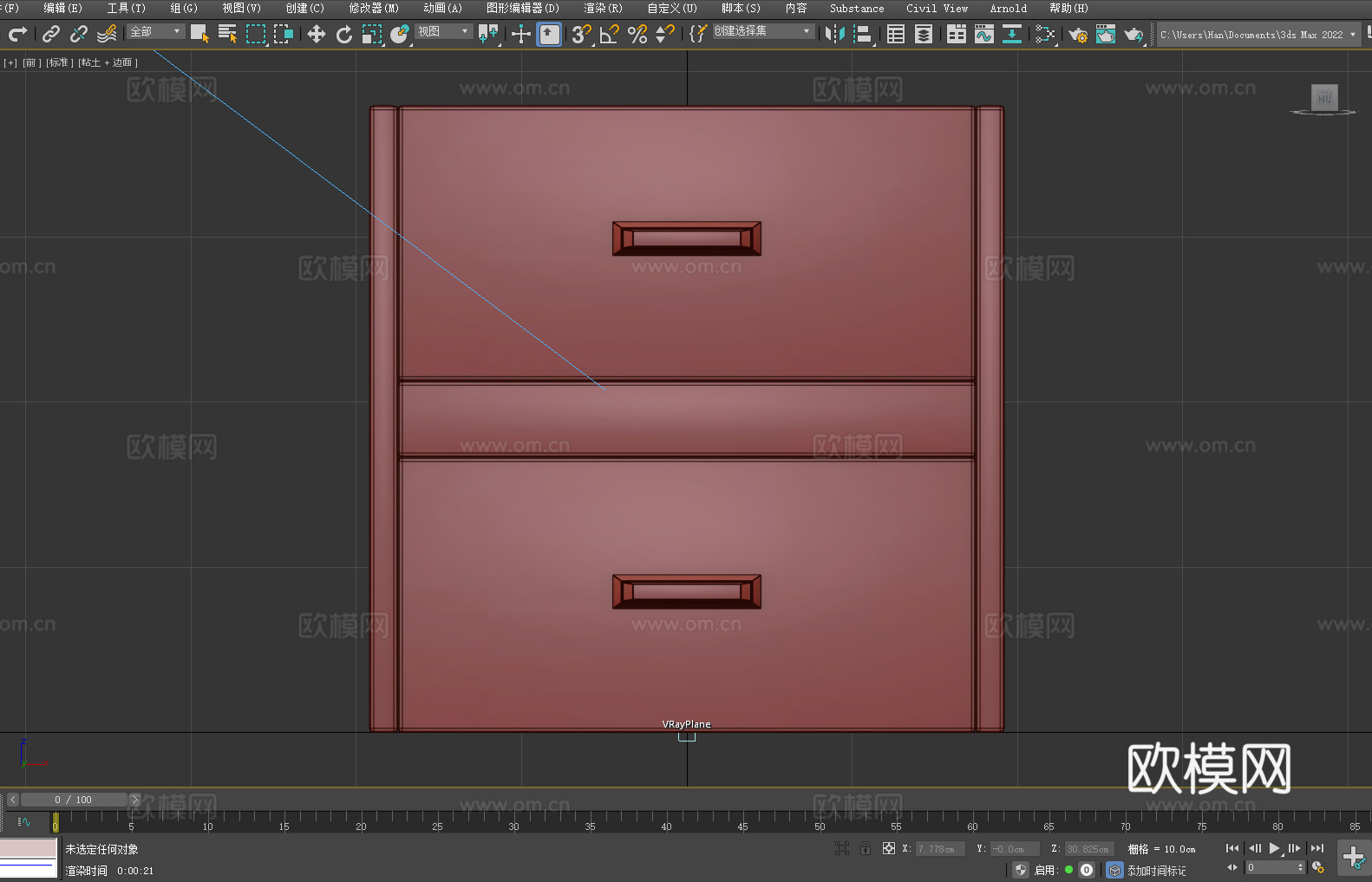The image size is (1372, 882).
Task: Step time slider forward with right arrow
Action: tap(134, 800)
